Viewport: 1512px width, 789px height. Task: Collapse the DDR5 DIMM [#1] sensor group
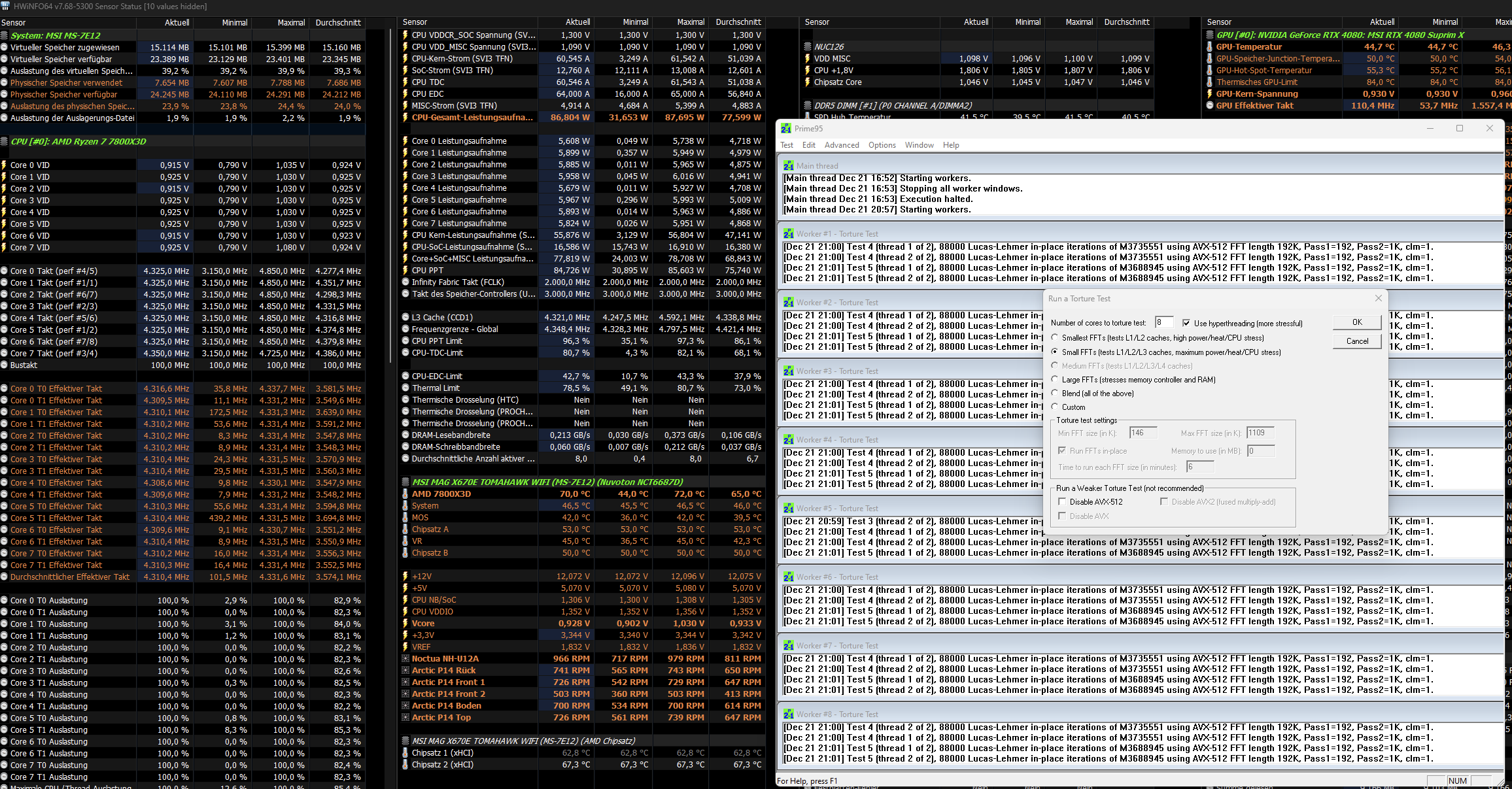pos(808,106)
